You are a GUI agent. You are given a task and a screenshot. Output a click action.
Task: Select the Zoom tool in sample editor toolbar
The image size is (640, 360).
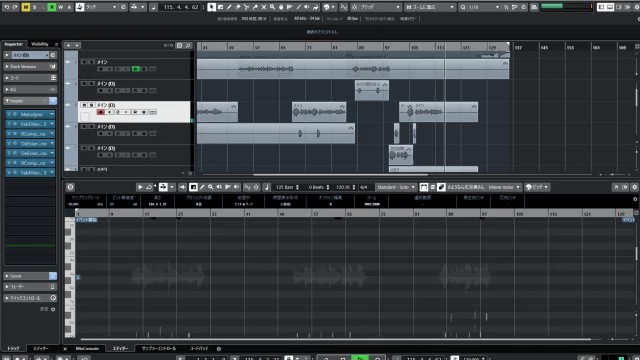coord(211,187)
